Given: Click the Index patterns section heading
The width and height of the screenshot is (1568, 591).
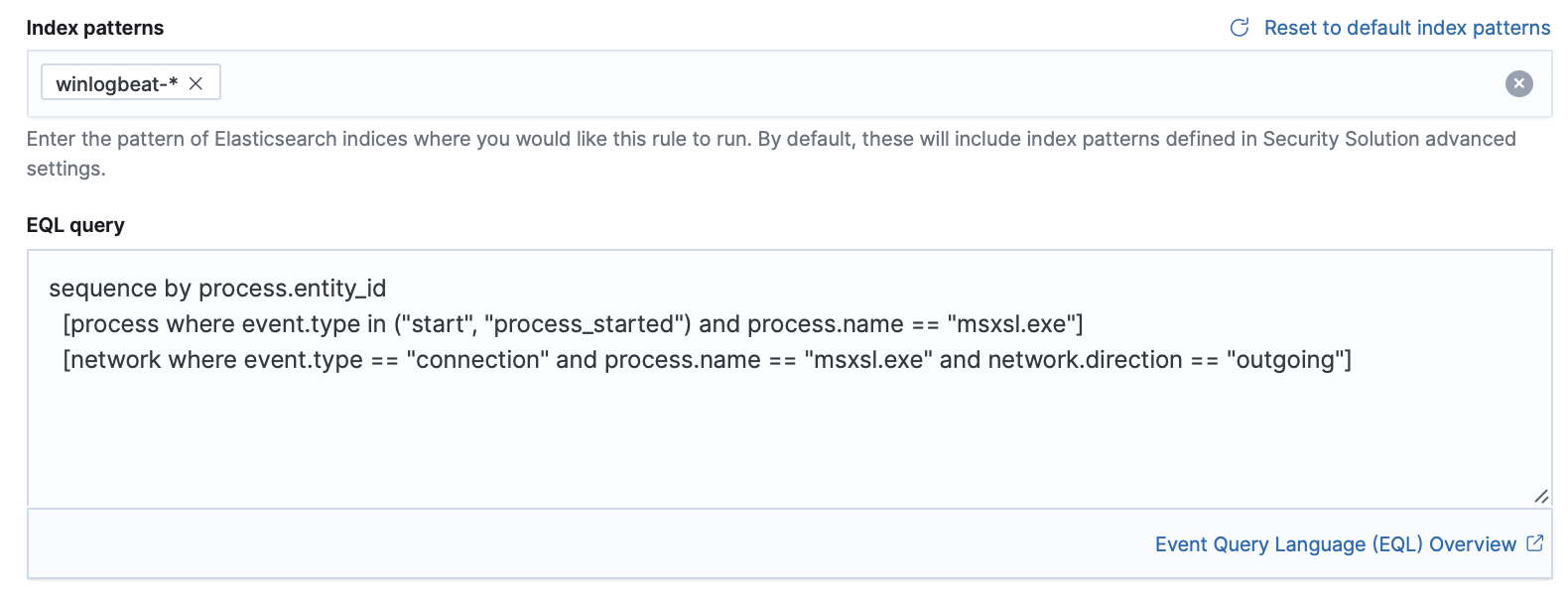Looking at the screenshot, I should click(x=94, y=28).
